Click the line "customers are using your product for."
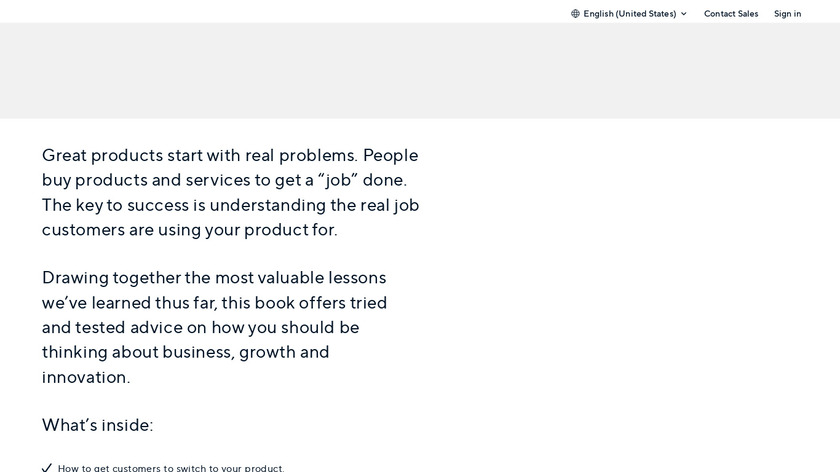 coord(190,230)
